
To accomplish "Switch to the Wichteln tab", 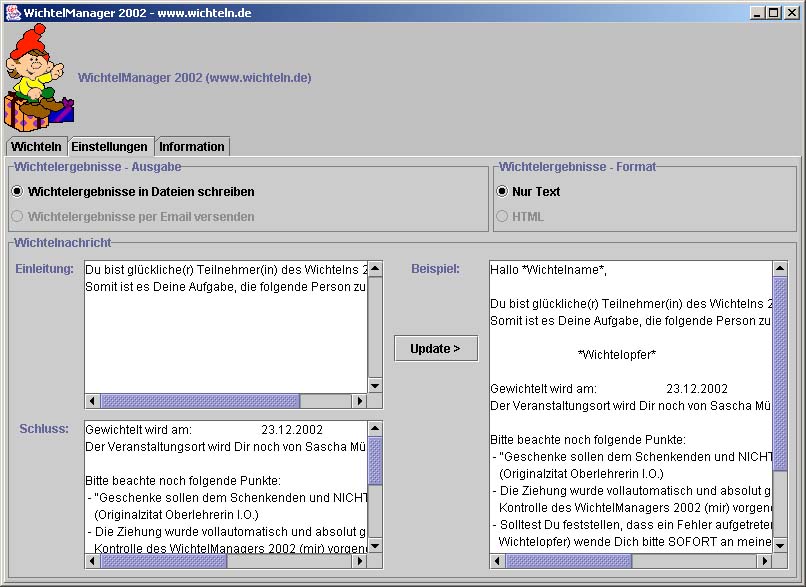I will click(x=36, y=146).
